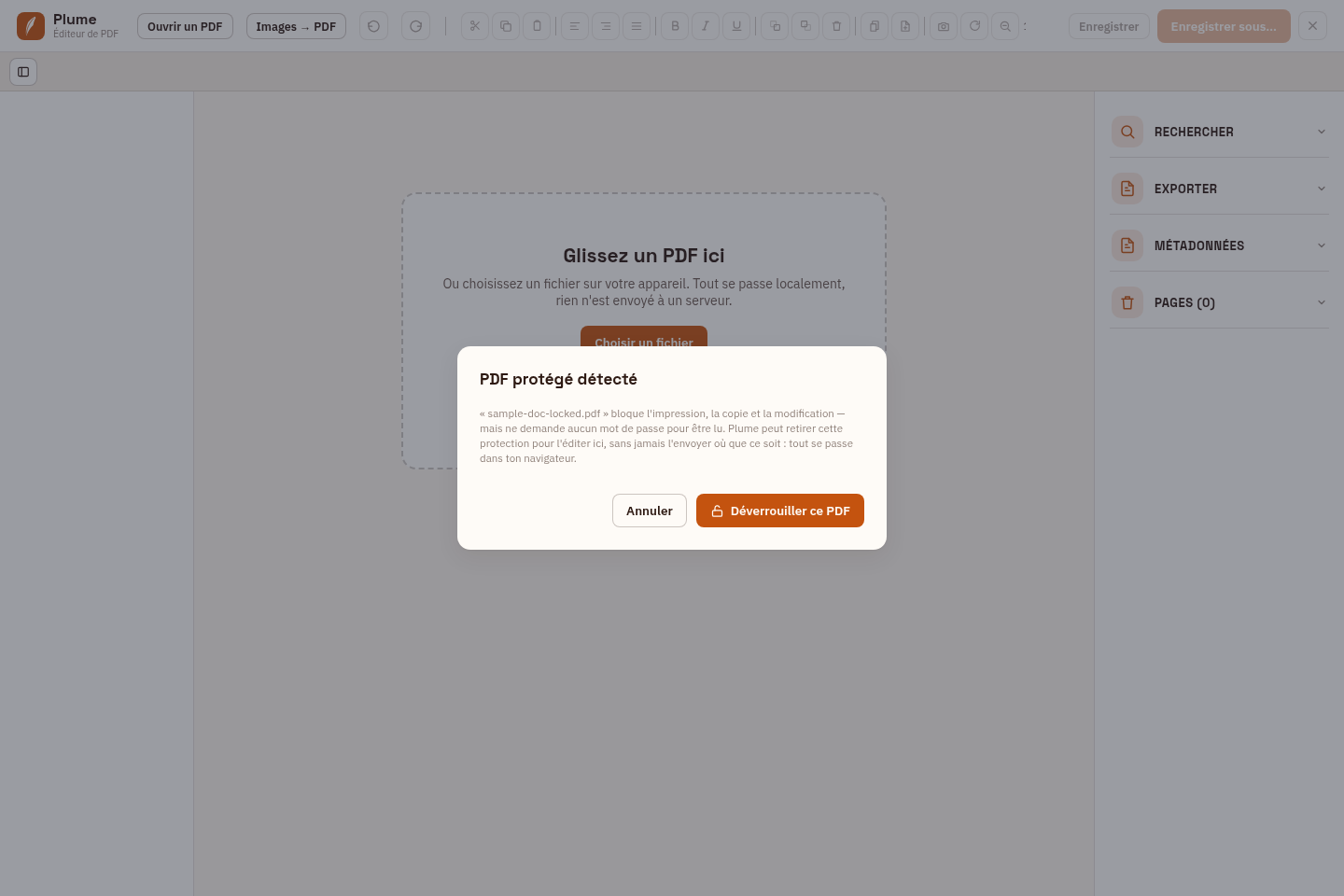
Task: Click the undo arrow icon
Action: coord(373,26)
